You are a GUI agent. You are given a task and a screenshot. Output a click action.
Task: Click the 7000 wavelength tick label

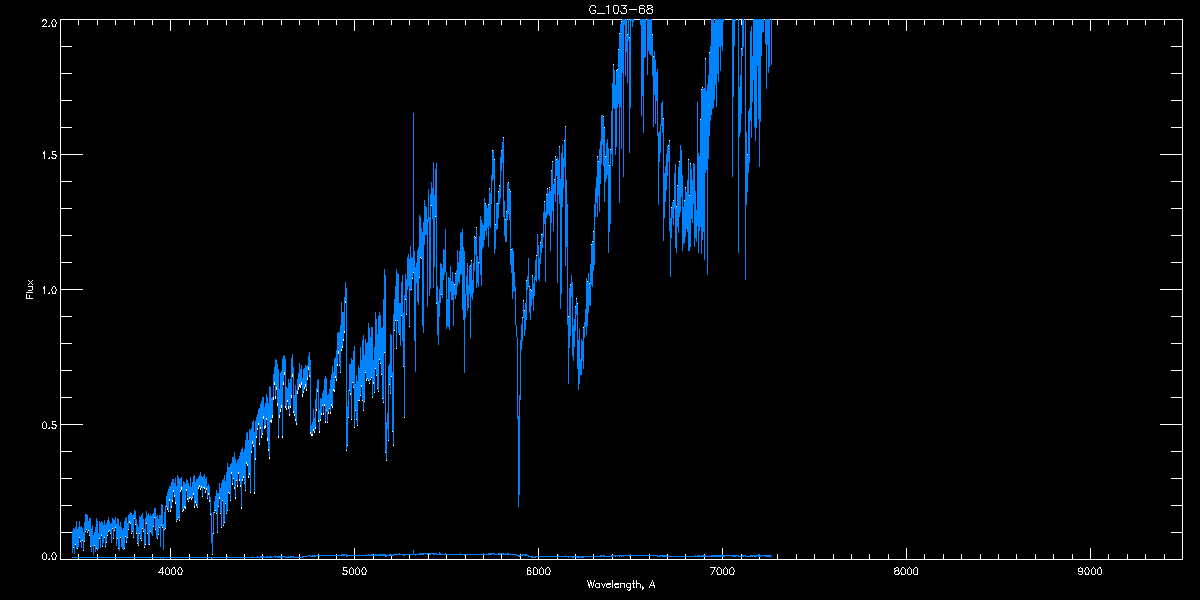(x=722, y=572)
